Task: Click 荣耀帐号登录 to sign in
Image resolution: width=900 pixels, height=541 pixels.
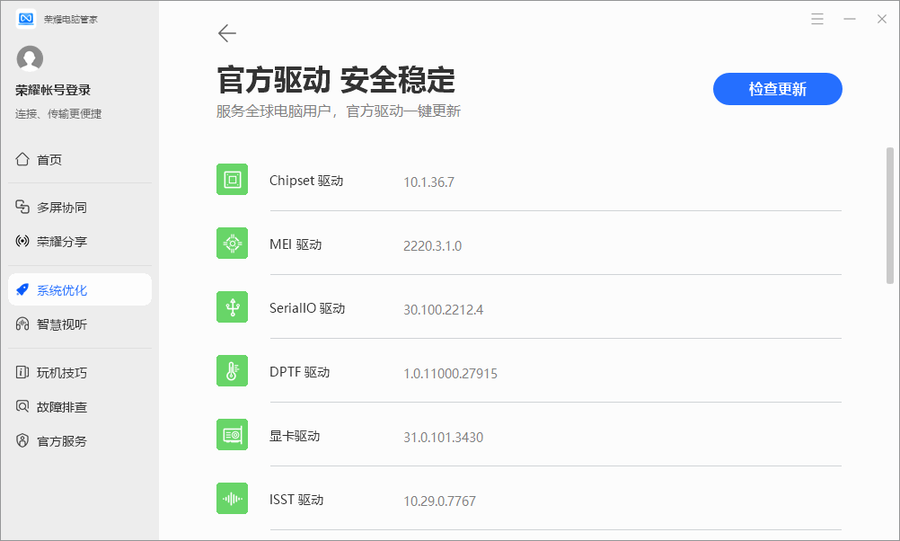Action: (53, 90)
